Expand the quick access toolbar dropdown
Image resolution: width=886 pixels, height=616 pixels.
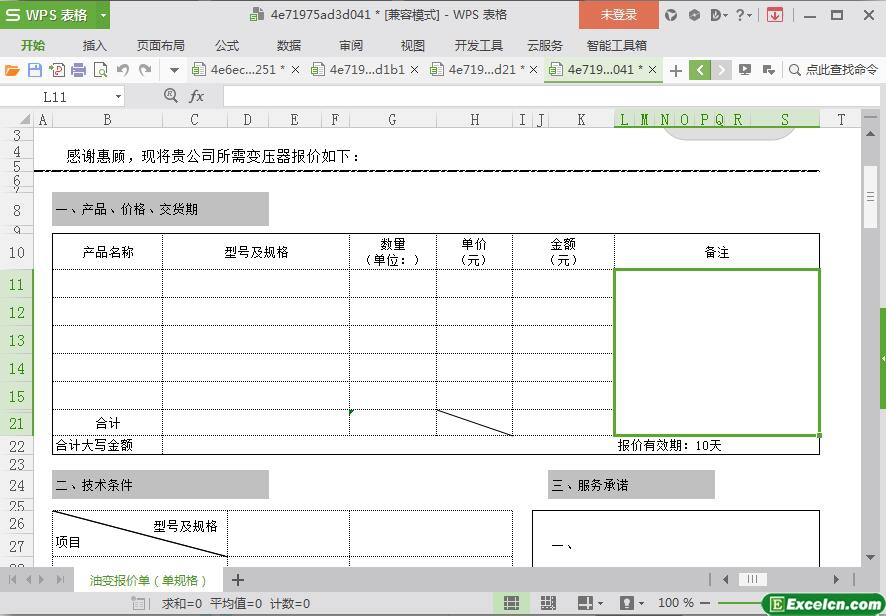[x=174, y=70]
